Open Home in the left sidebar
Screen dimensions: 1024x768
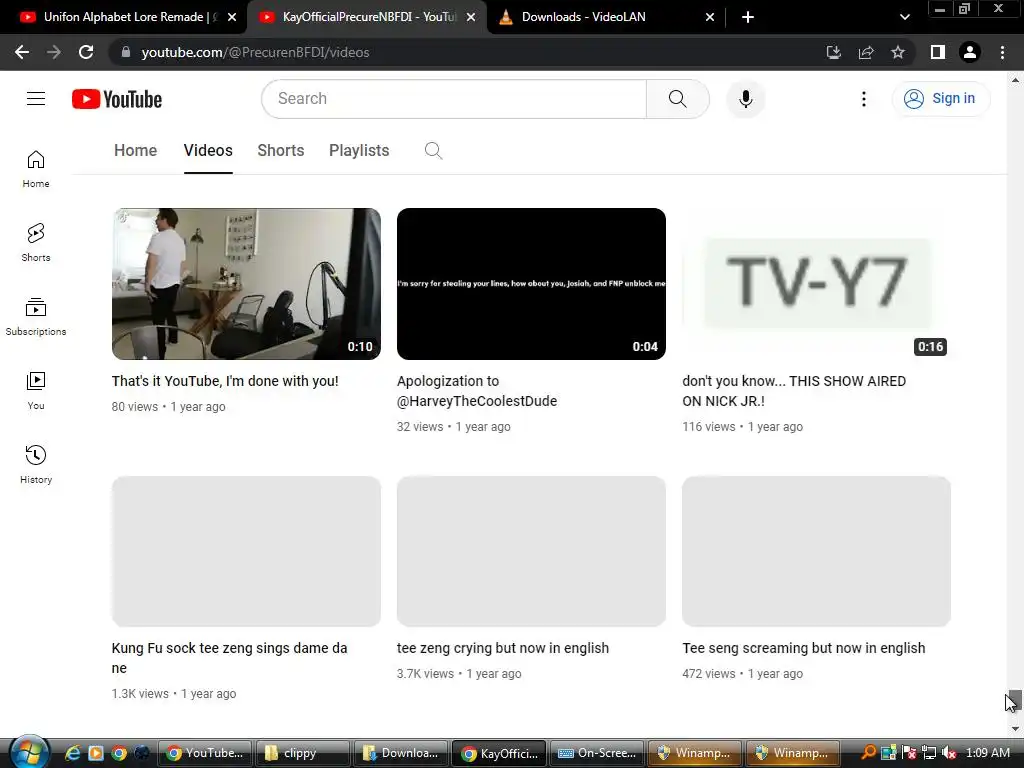pos(36,169)
